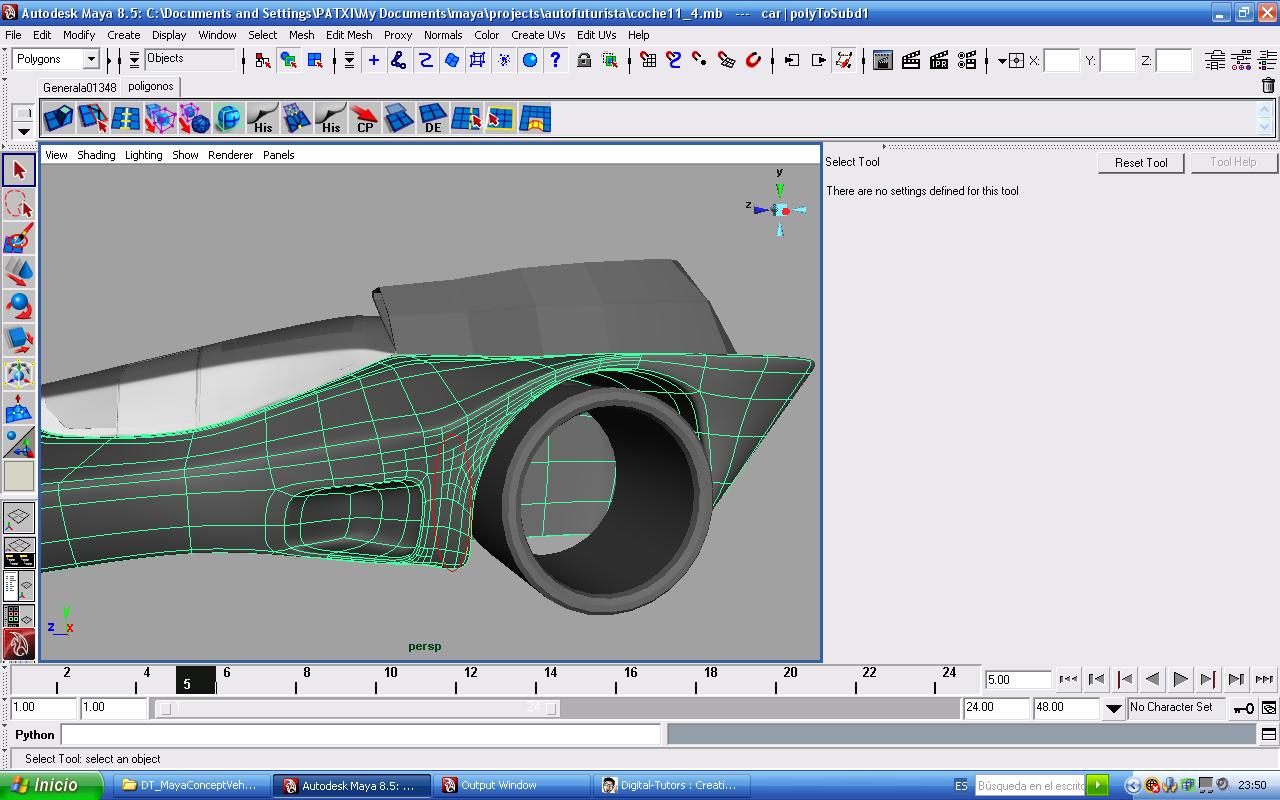Click the DE shelf button
Image resolution: width=1280 pixels, height=800 pixels.
click(x=432, y=119)
